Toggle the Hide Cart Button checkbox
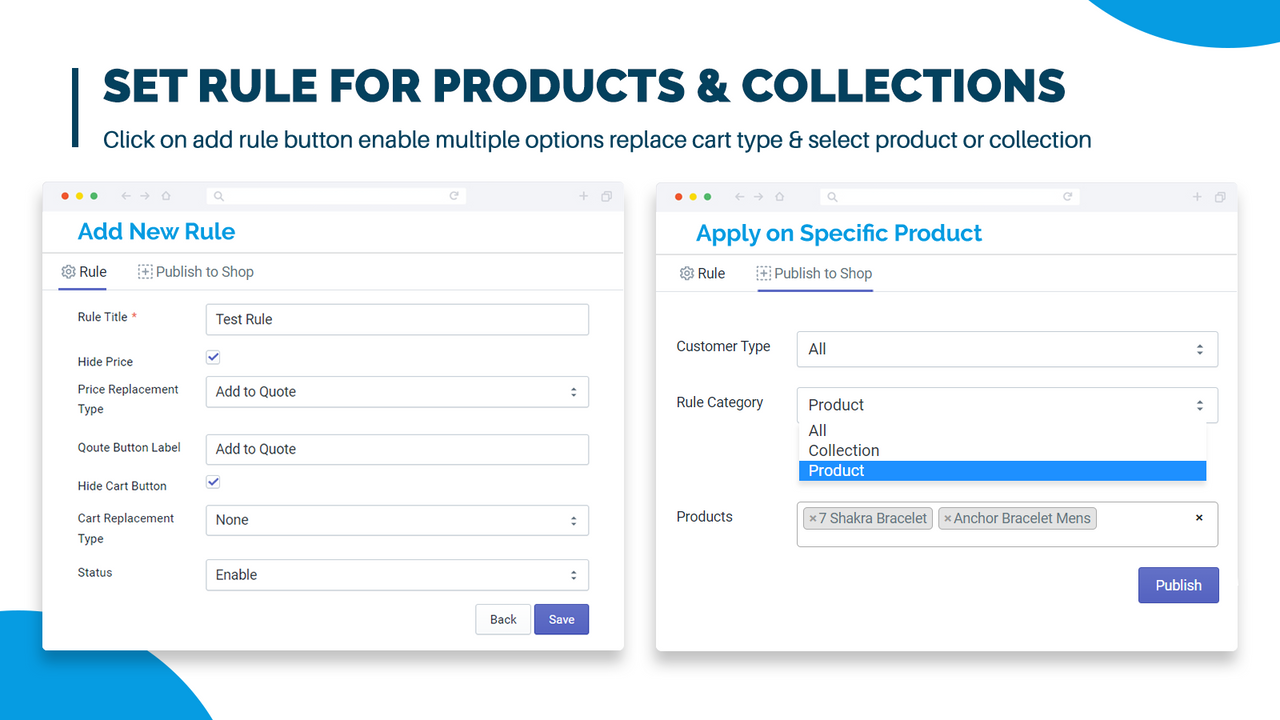1280x720 pixels. (213, 482)
